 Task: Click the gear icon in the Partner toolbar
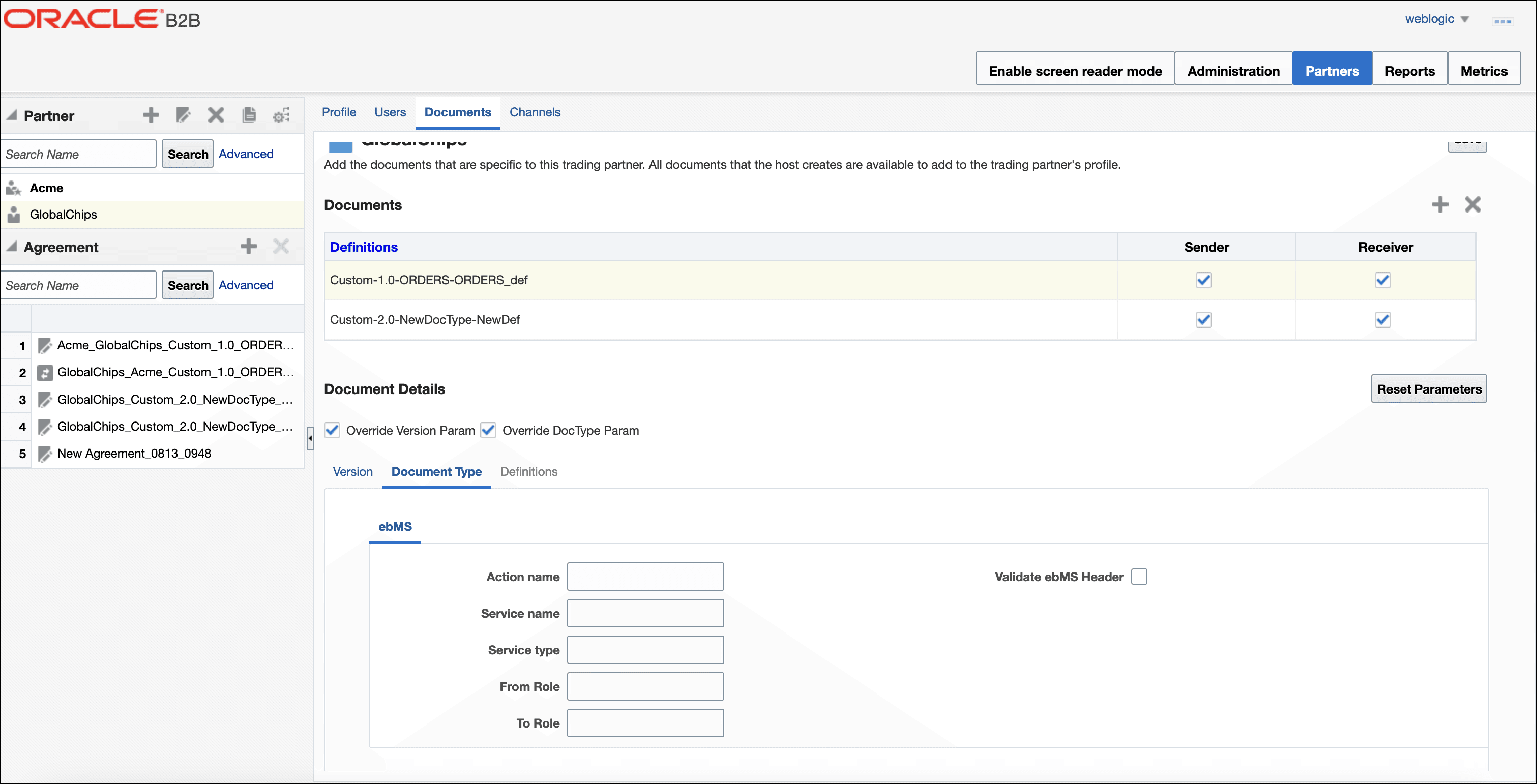[282, 114]
